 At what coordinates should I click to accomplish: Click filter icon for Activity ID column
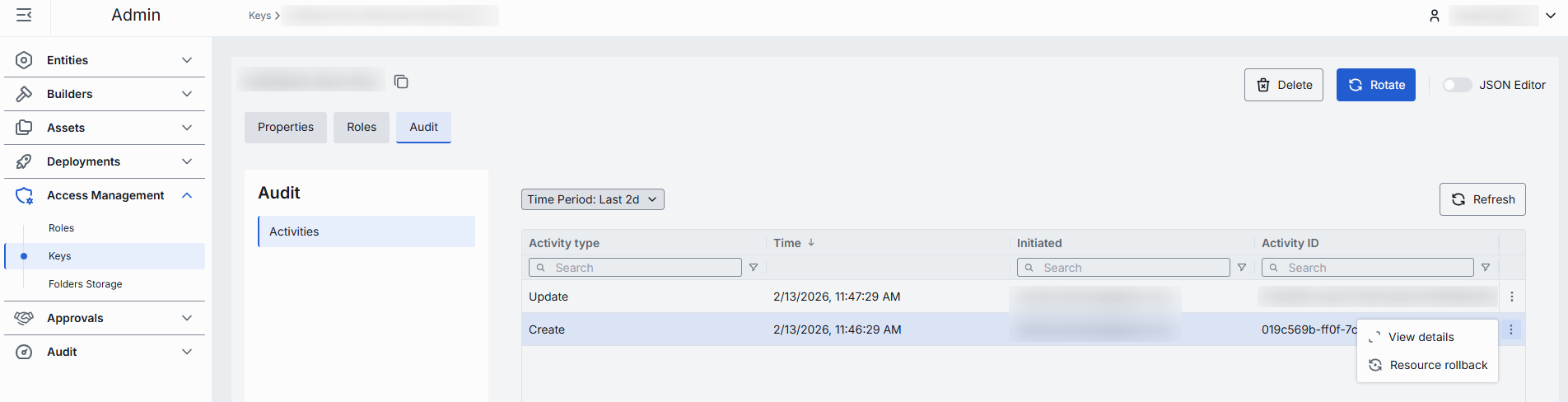[x=1486, y=268]
